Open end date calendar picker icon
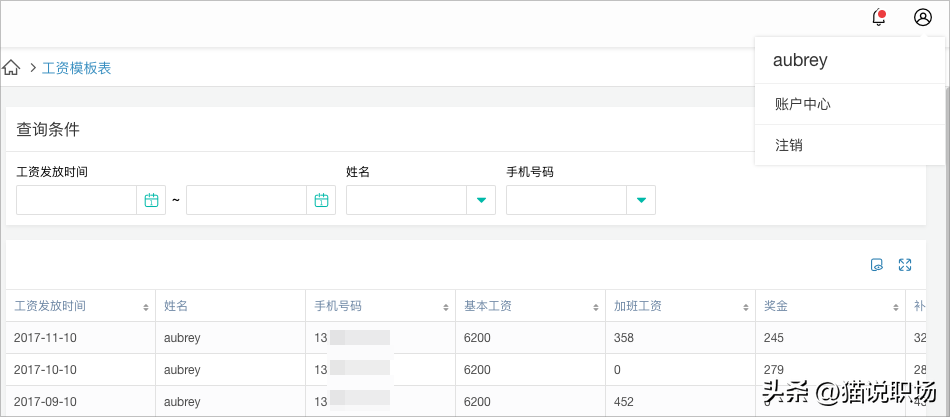The width and height of the screenshot is (950, 417). (x=321, y=200)
